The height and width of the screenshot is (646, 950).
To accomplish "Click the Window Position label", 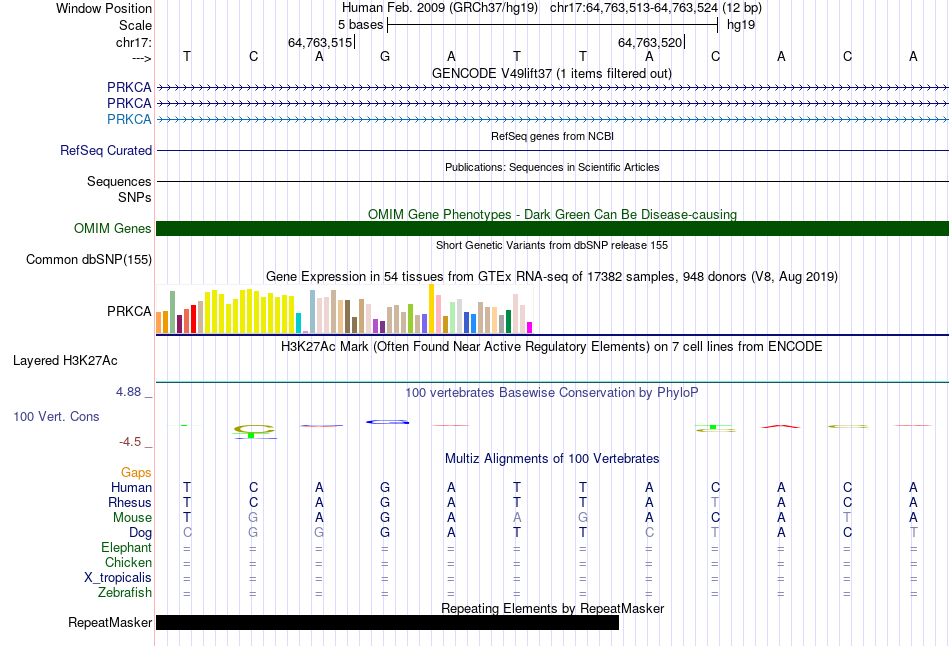I will (104, 8).
